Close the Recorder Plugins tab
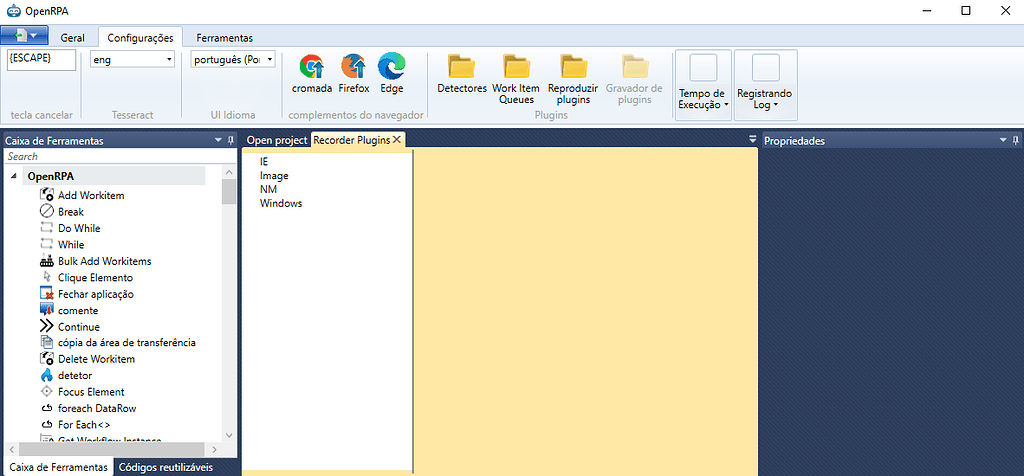The width and height of the screenshot is (1024, 476). point(396,140)
